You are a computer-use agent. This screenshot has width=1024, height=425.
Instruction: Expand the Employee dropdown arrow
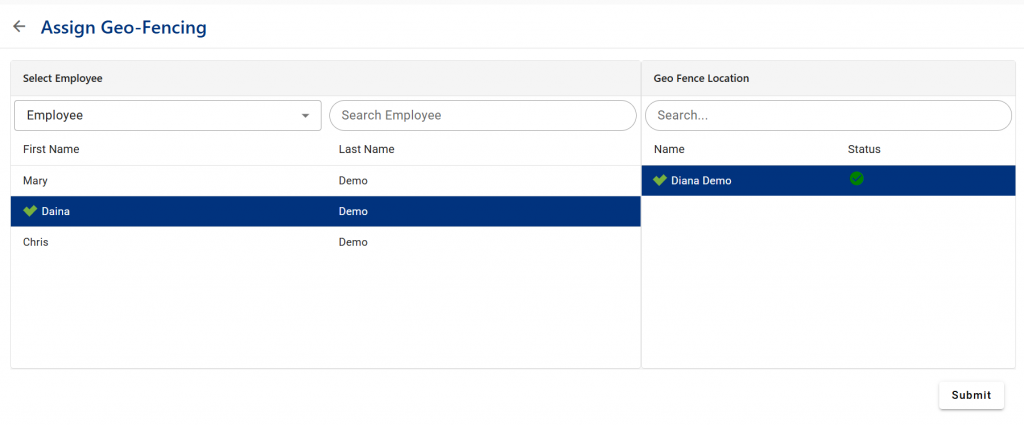point(305,116)
